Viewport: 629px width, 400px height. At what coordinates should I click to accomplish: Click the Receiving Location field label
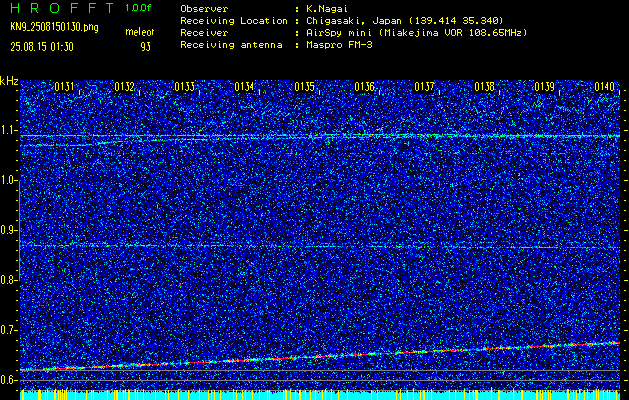(234, 21)
